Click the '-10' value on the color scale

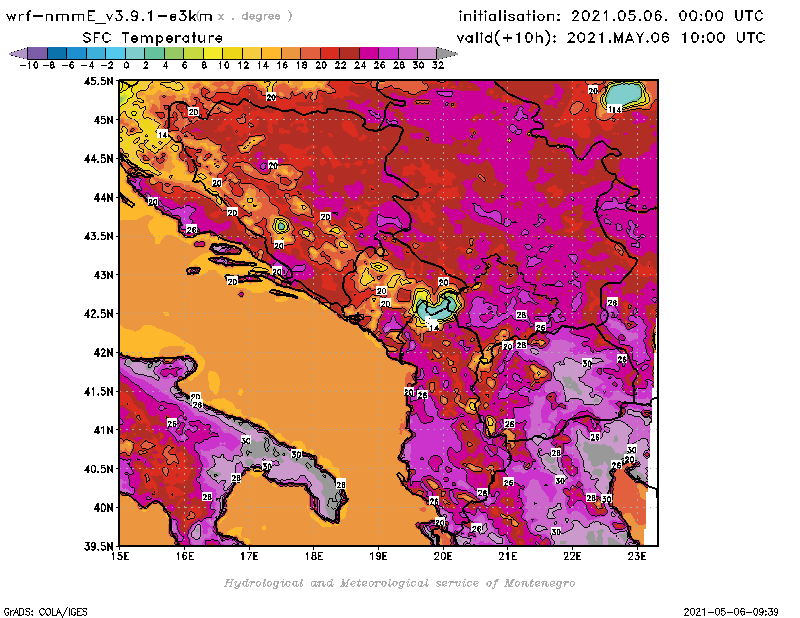tap(29, 65)
